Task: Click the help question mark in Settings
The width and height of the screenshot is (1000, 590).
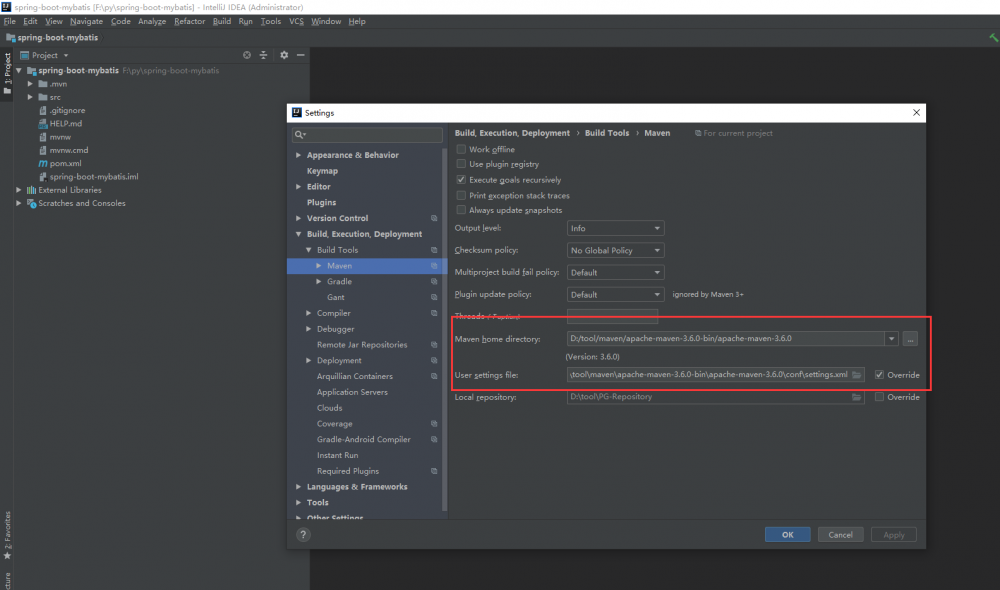Action: click(303, 535)
